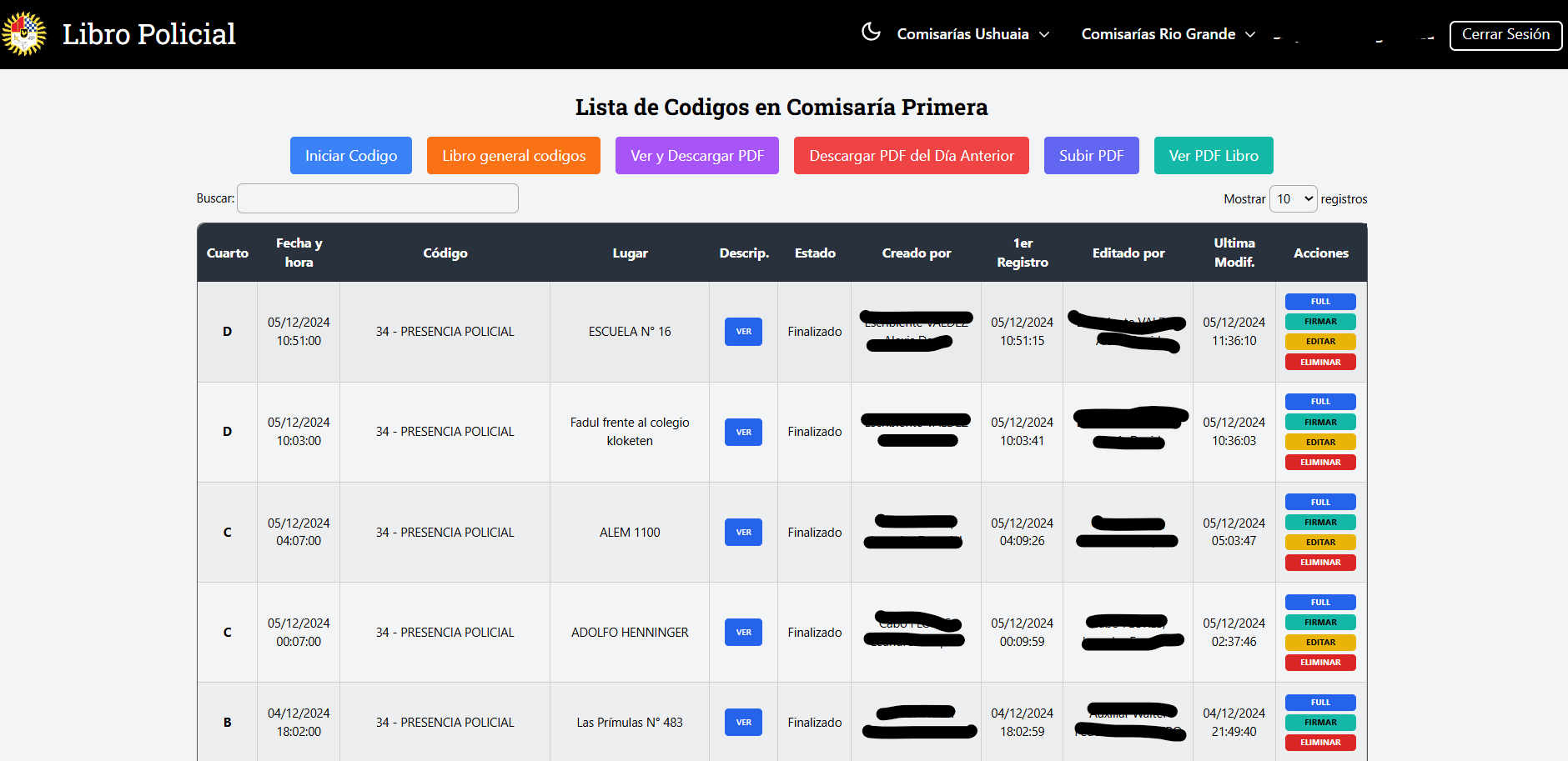
Task: Click FULL for the ALEM 1100 entry
Action: coord(1320,503)
